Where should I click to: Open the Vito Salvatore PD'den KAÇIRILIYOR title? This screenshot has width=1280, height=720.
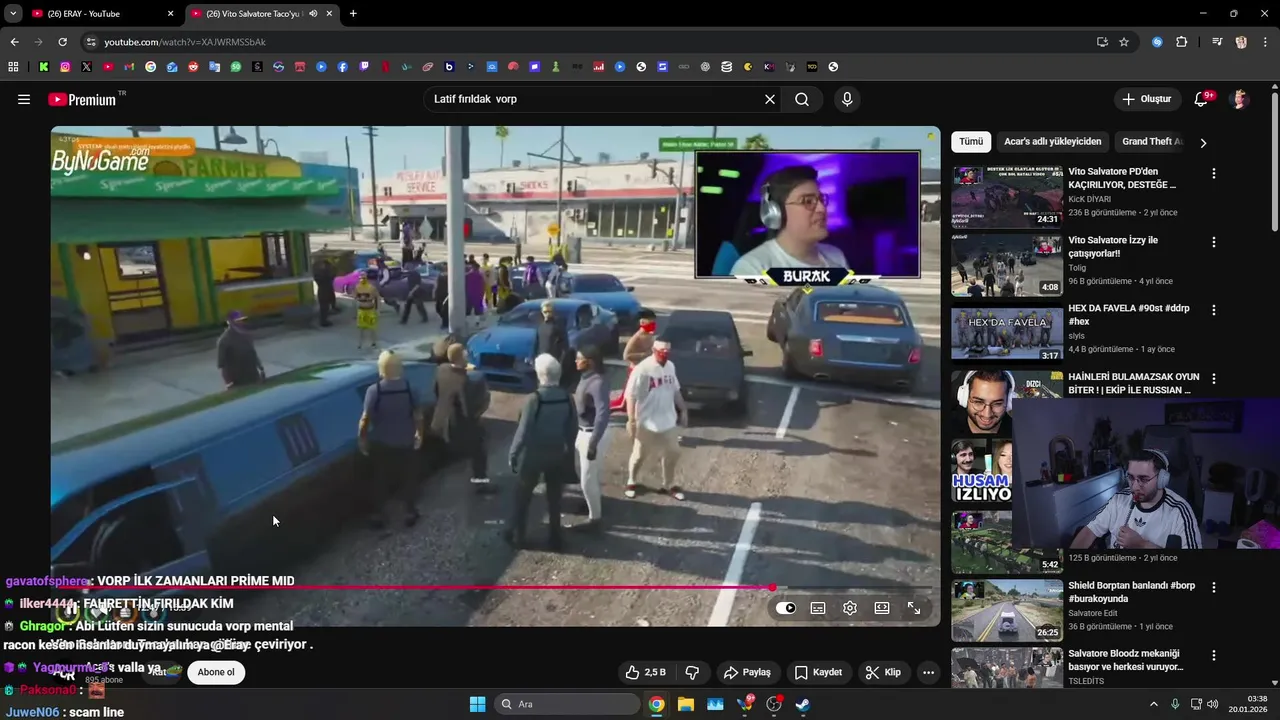[1122, 178]
